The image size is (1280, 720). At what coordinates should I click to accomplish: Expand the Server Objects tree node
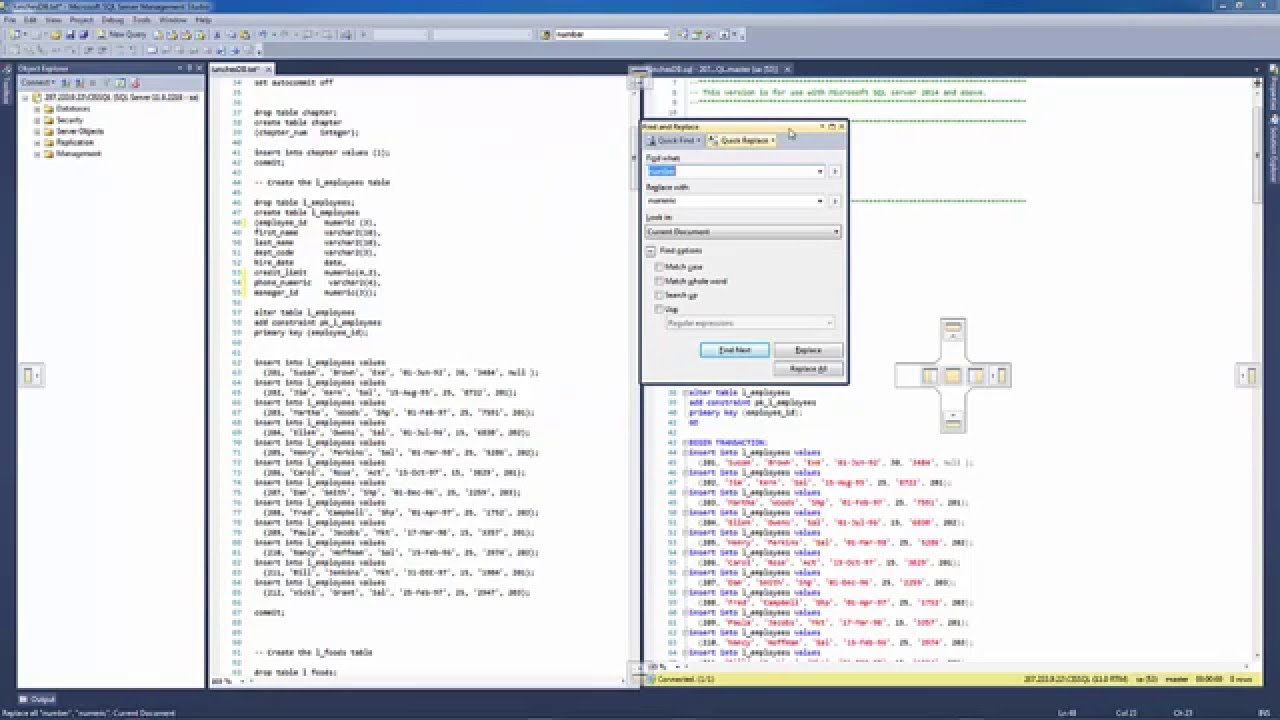pos(37,131)
